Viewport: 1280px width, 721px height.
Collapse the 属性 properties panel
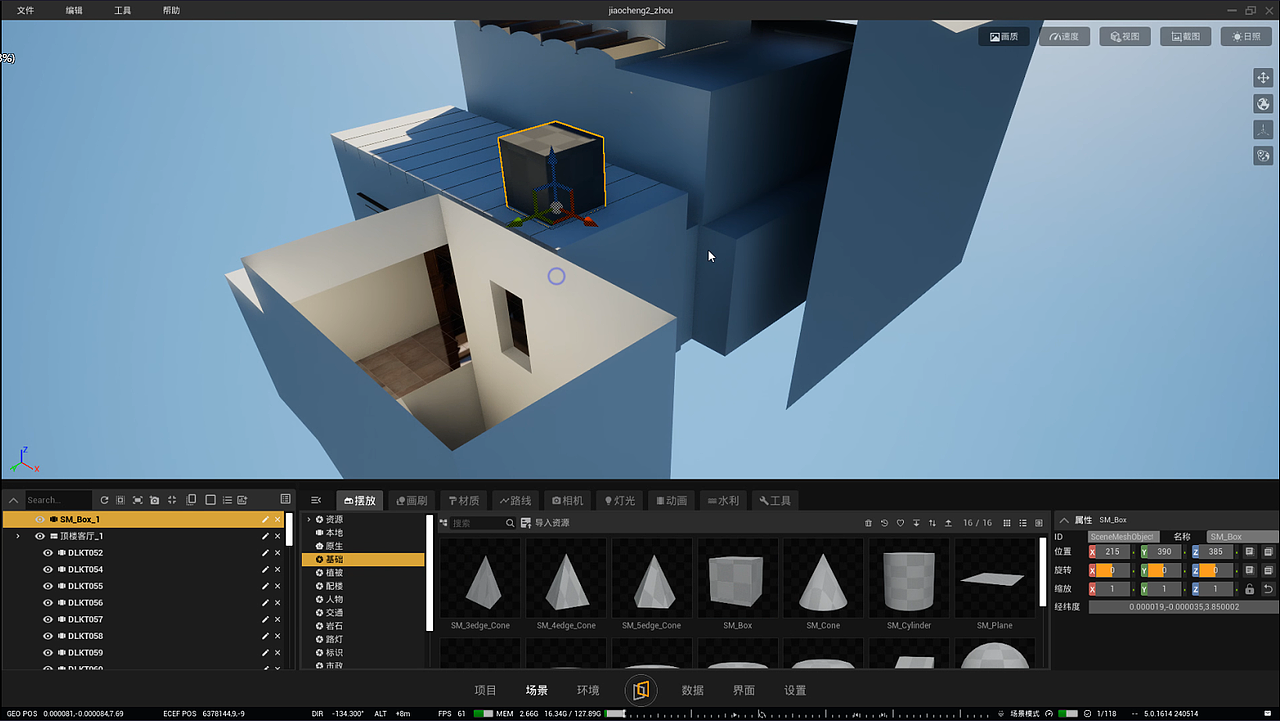[1064, 520]
